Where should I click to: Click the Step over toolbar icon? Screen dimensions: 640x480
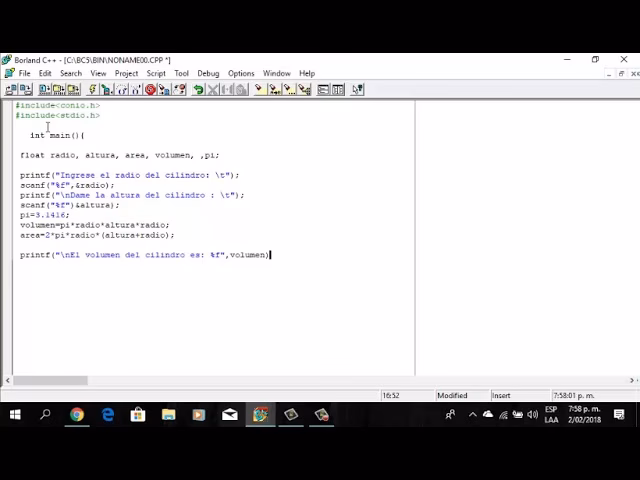pos(122,89)
